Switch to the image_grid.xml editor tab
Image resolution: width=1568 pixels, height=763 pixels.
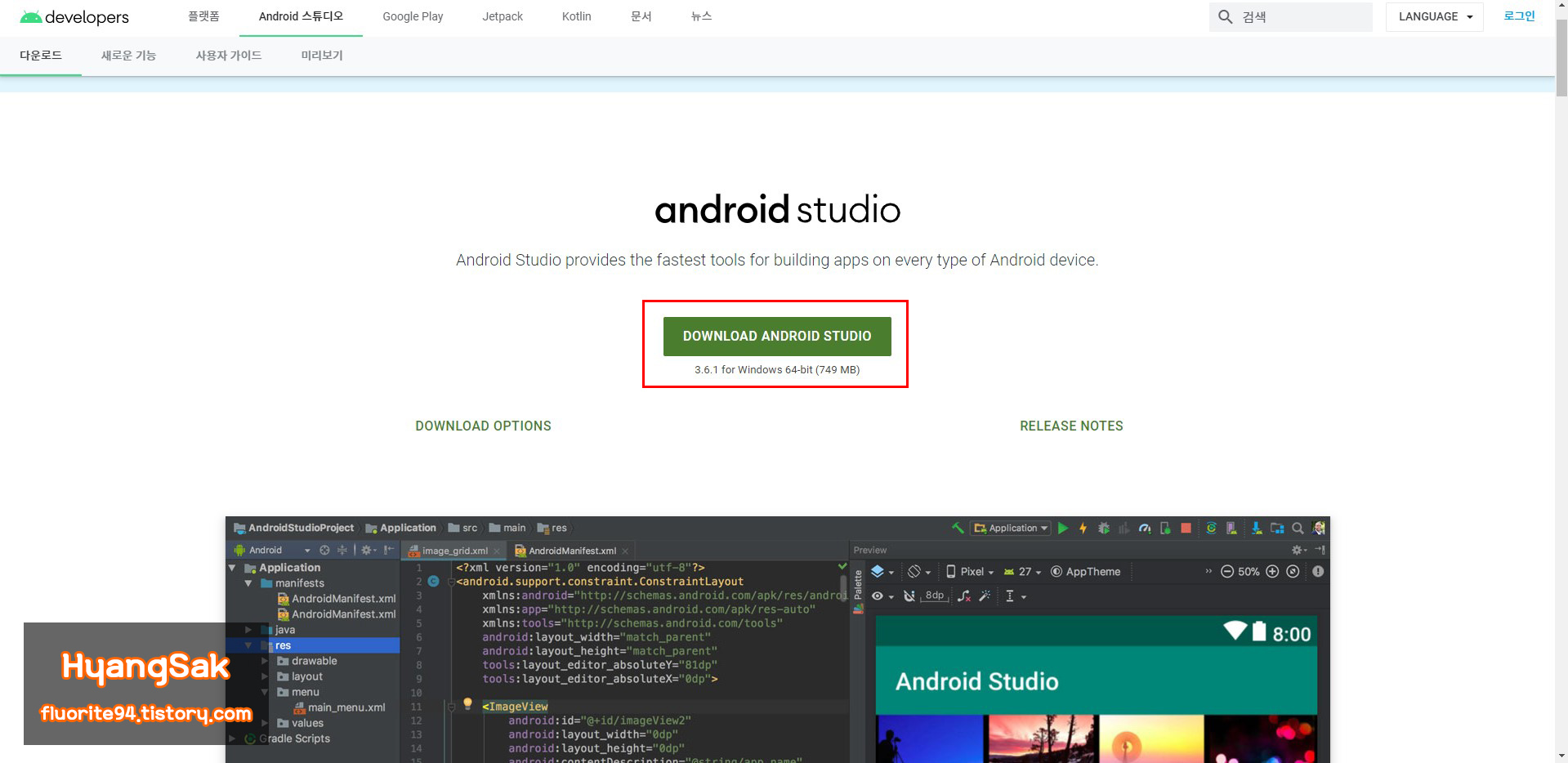pos(453,551)
